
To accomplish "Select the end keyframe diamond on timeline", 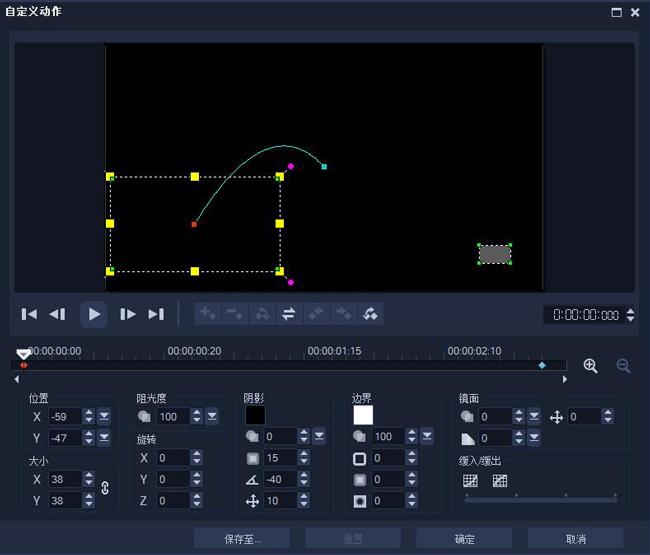I will (x=542, y=365).
